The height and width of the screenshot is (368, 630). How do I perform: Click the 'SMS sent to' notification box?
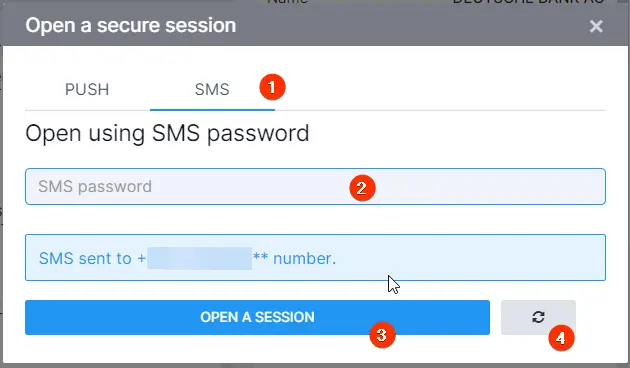pos(315,258)
